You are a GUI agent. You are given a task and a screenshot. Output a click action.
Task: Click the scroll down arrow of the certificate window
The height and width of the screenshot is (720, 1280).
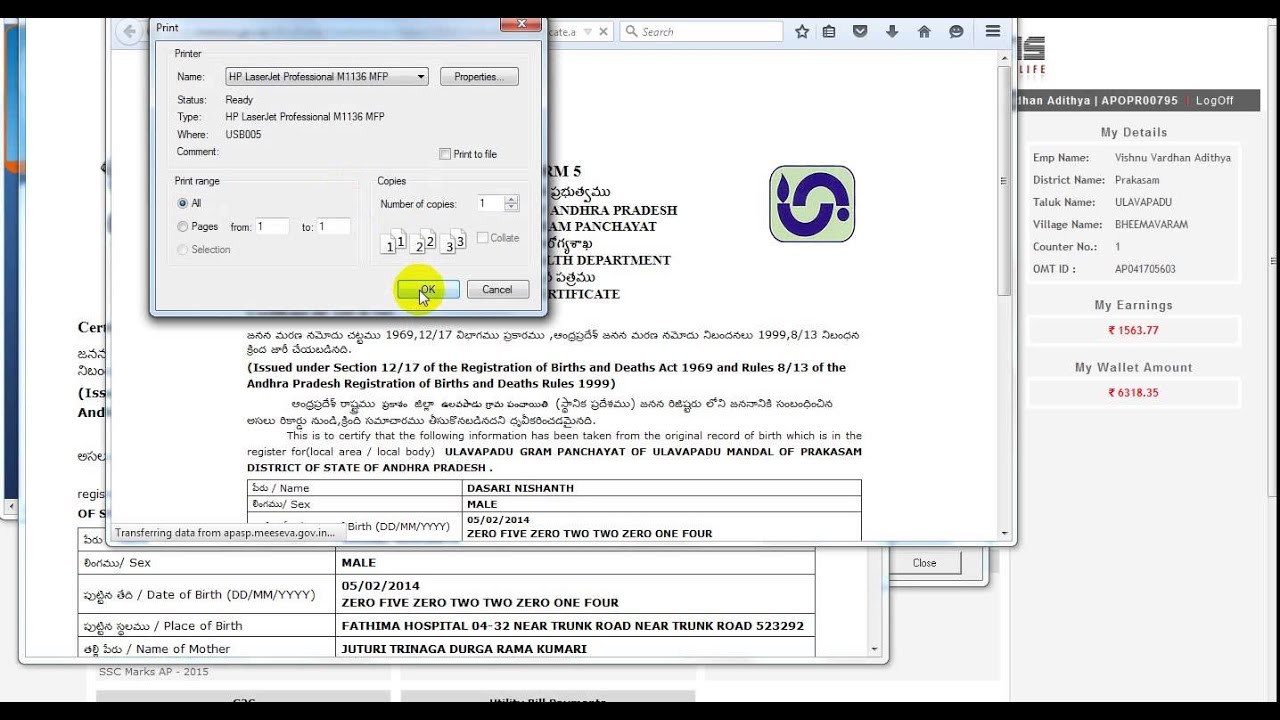pyautogui.click(x=1006, y=534)
